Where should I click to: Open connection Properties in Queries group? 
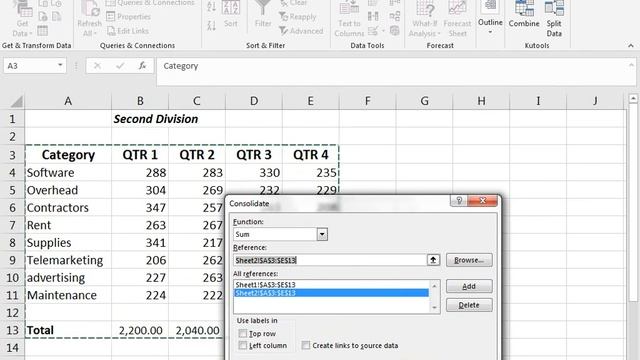[x=129, y=17]
